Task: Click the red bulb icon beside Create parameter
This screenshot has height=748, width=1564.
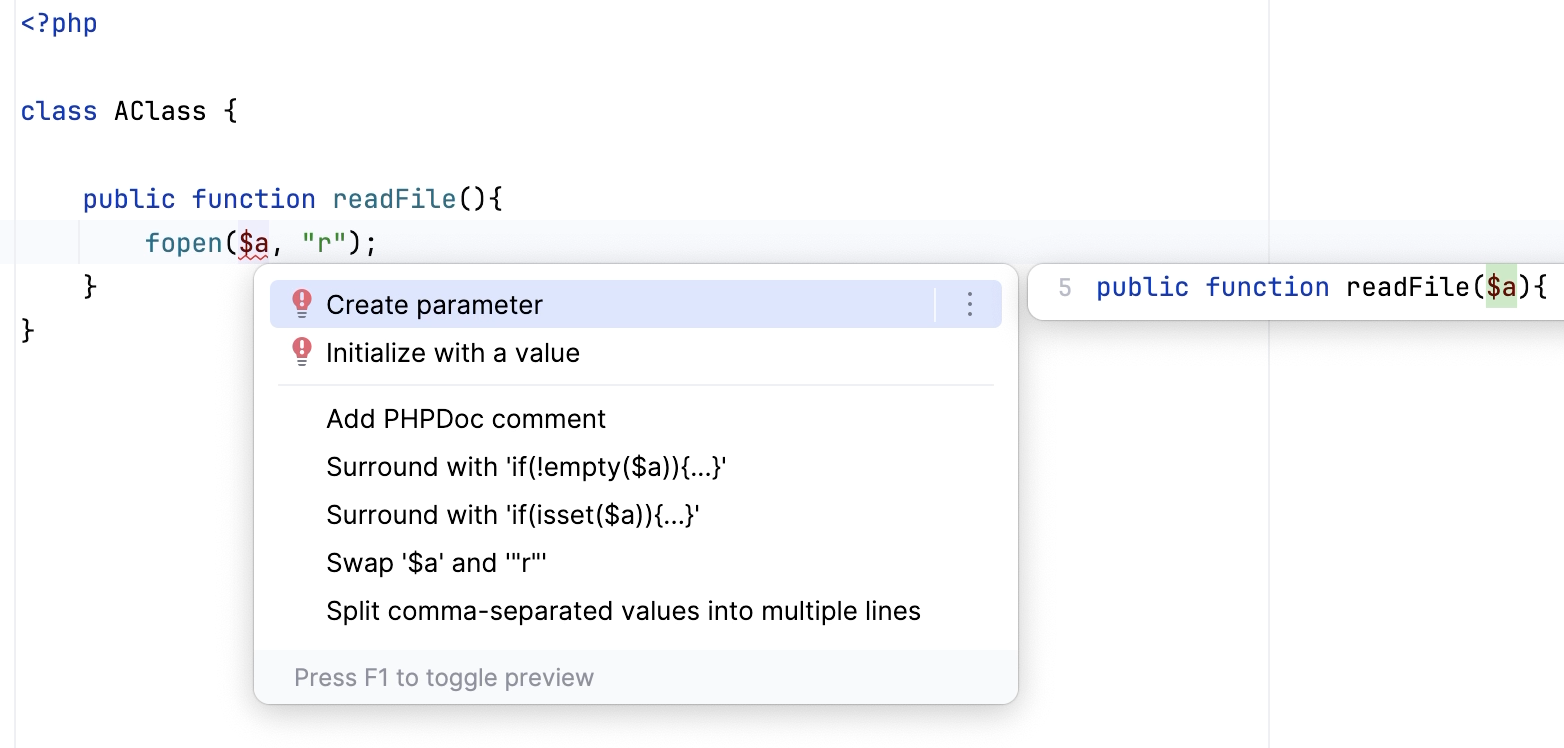Action: coord(301,304)
